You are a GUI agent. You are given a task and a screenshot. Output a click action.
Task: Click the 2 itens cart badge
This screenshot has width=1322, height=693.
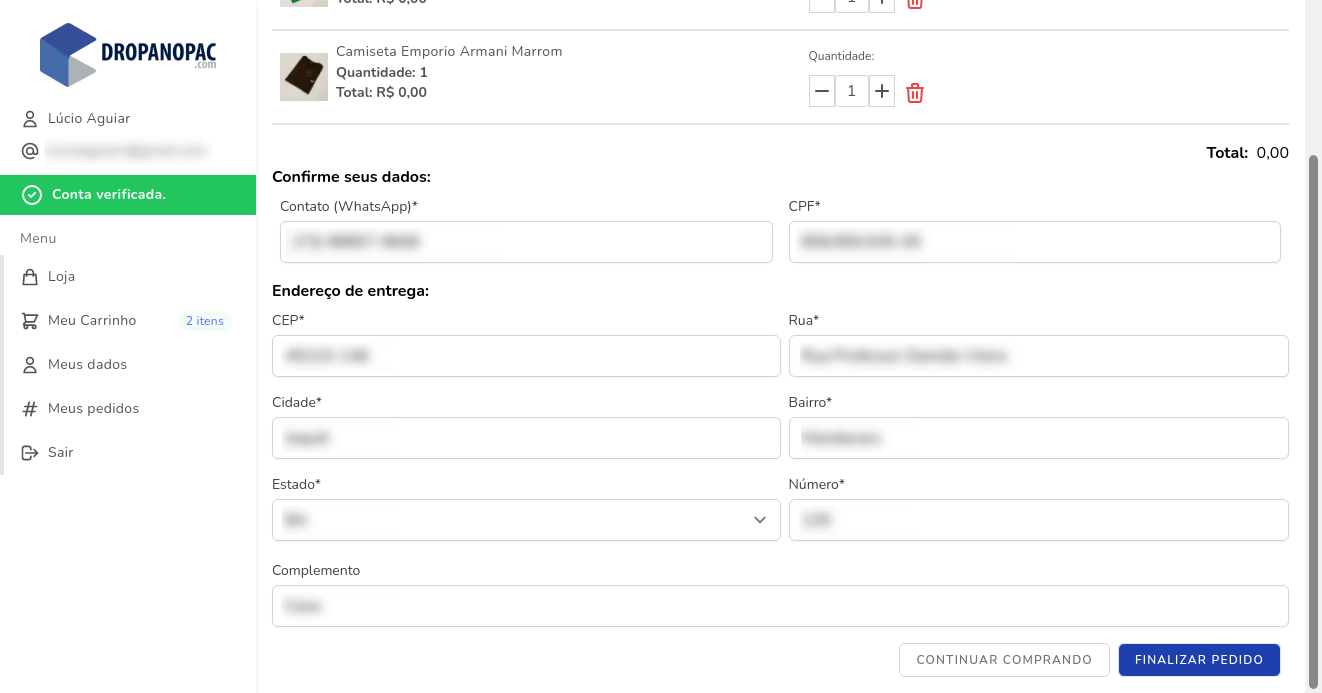click(204, 321)
